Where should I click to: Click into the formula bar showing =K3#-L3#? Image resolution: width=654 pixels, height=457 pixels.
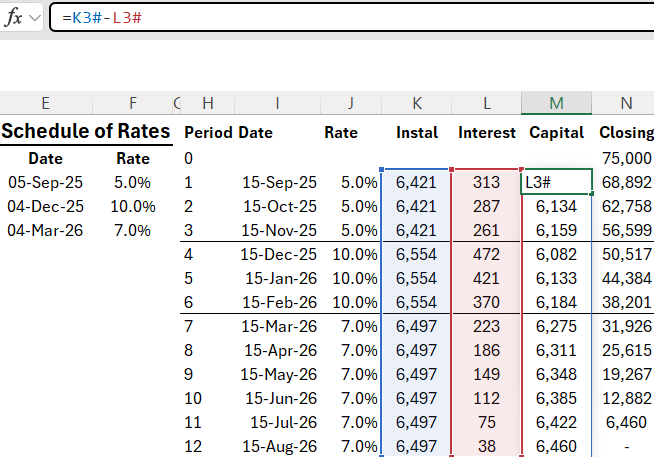351,18
